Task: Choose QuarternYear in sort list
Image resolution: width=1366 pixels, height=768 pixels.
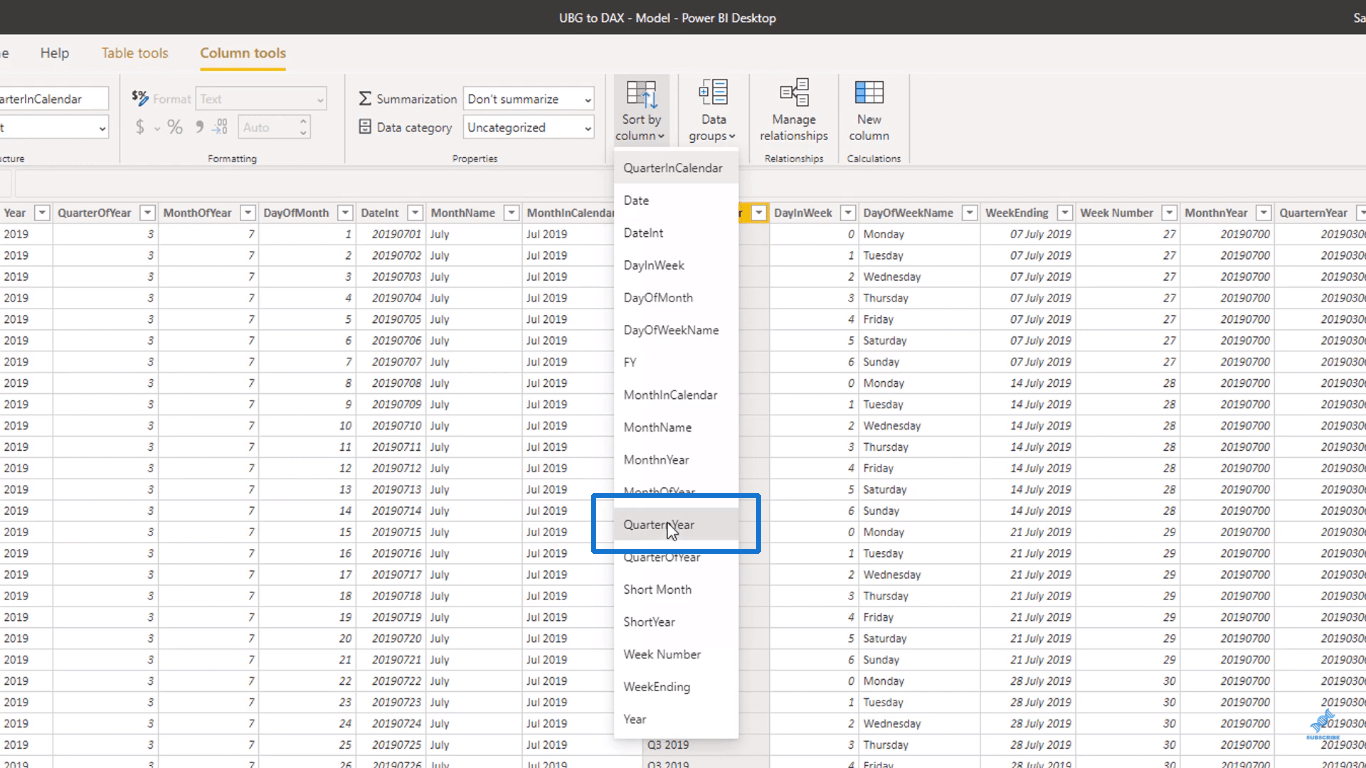Action: tap(676, 524)
